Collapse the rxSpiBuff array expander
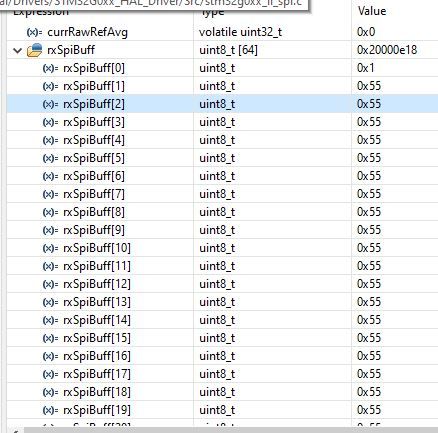 (x=17, y=51)
